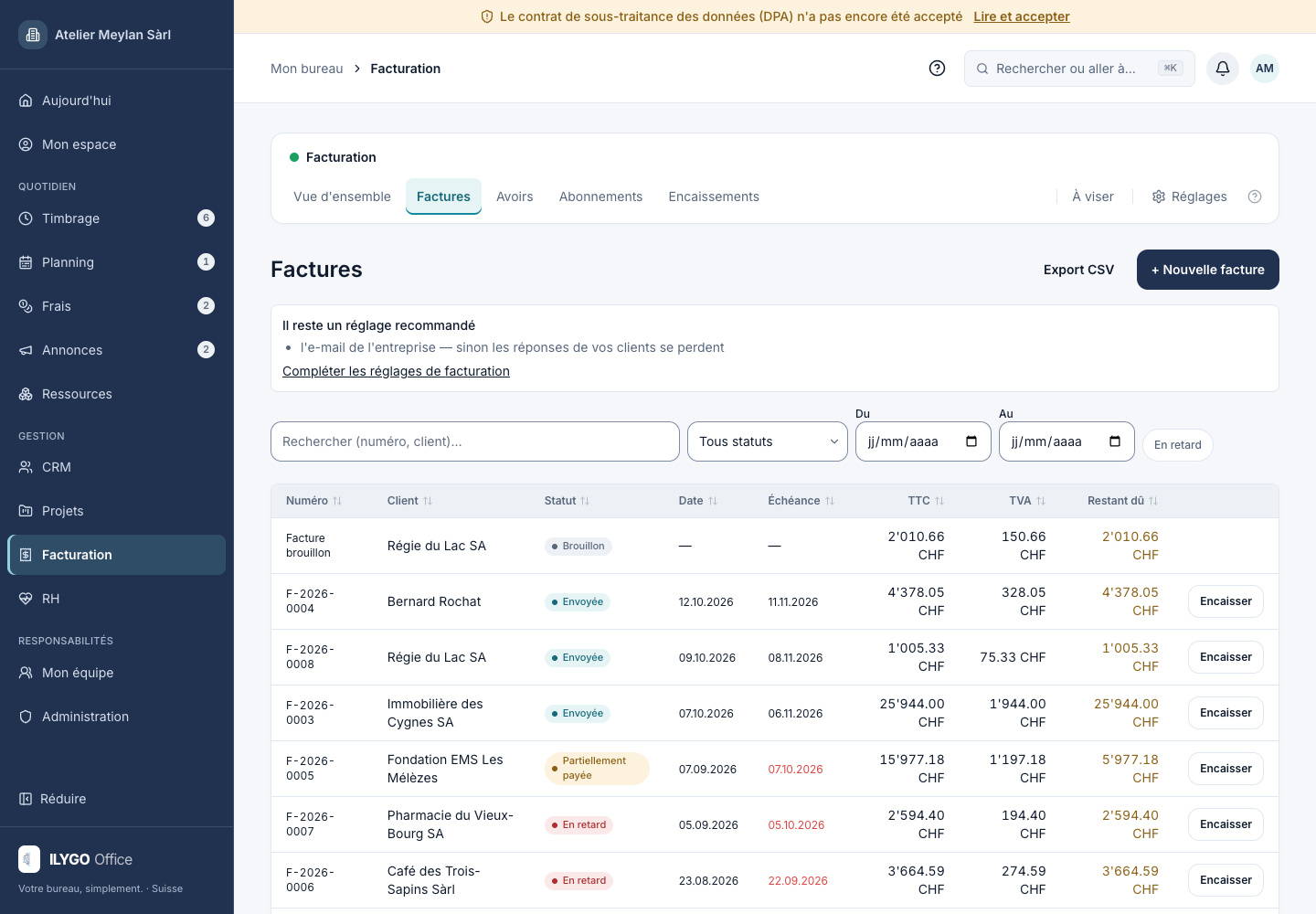1316x914 pixels.
Task: Click the help icon beside Réglages
Action: [1255, 197]
